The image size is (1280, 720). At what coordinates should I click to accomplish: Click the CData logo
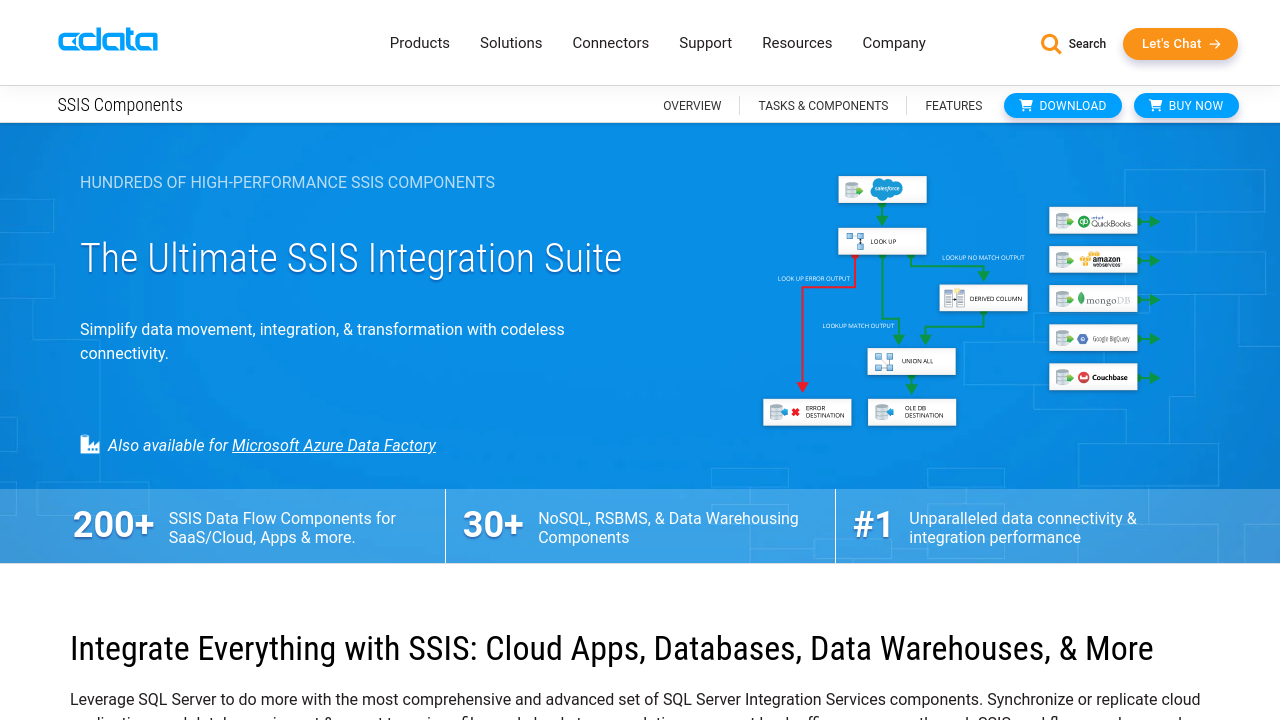pyautogui.click(x=108, y=41)
